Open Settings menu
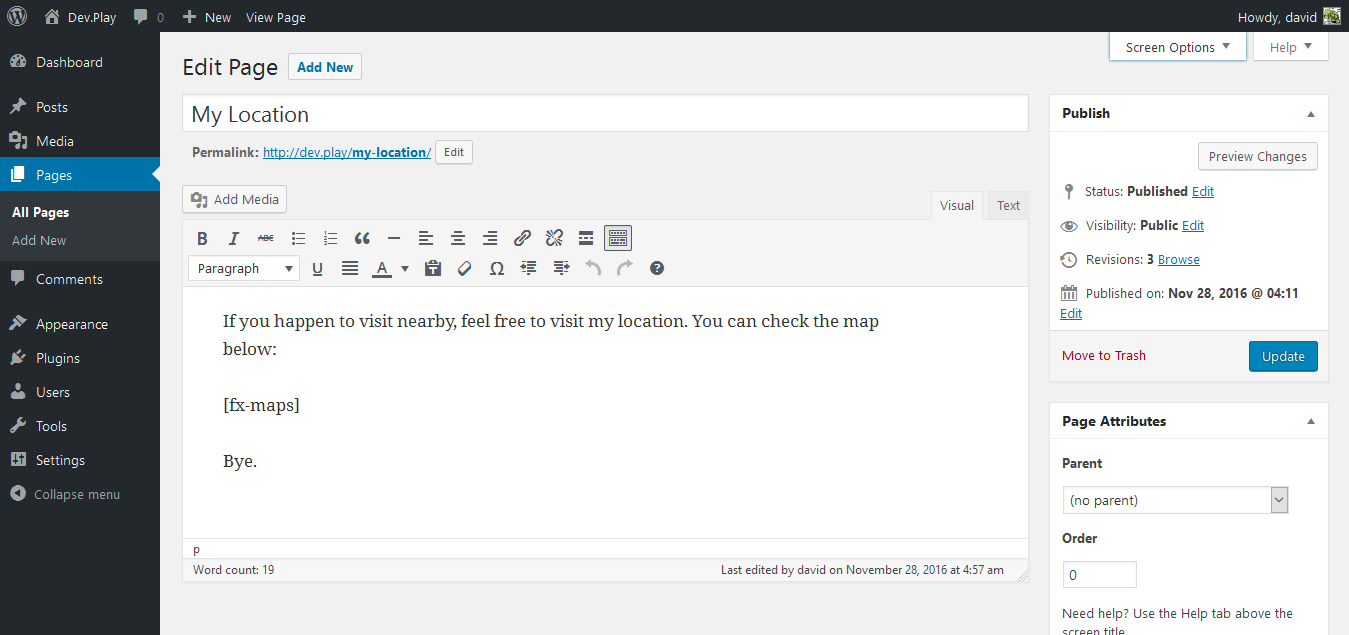The height and width of the screenshot is (635, 1349). [x=80, y=460]
